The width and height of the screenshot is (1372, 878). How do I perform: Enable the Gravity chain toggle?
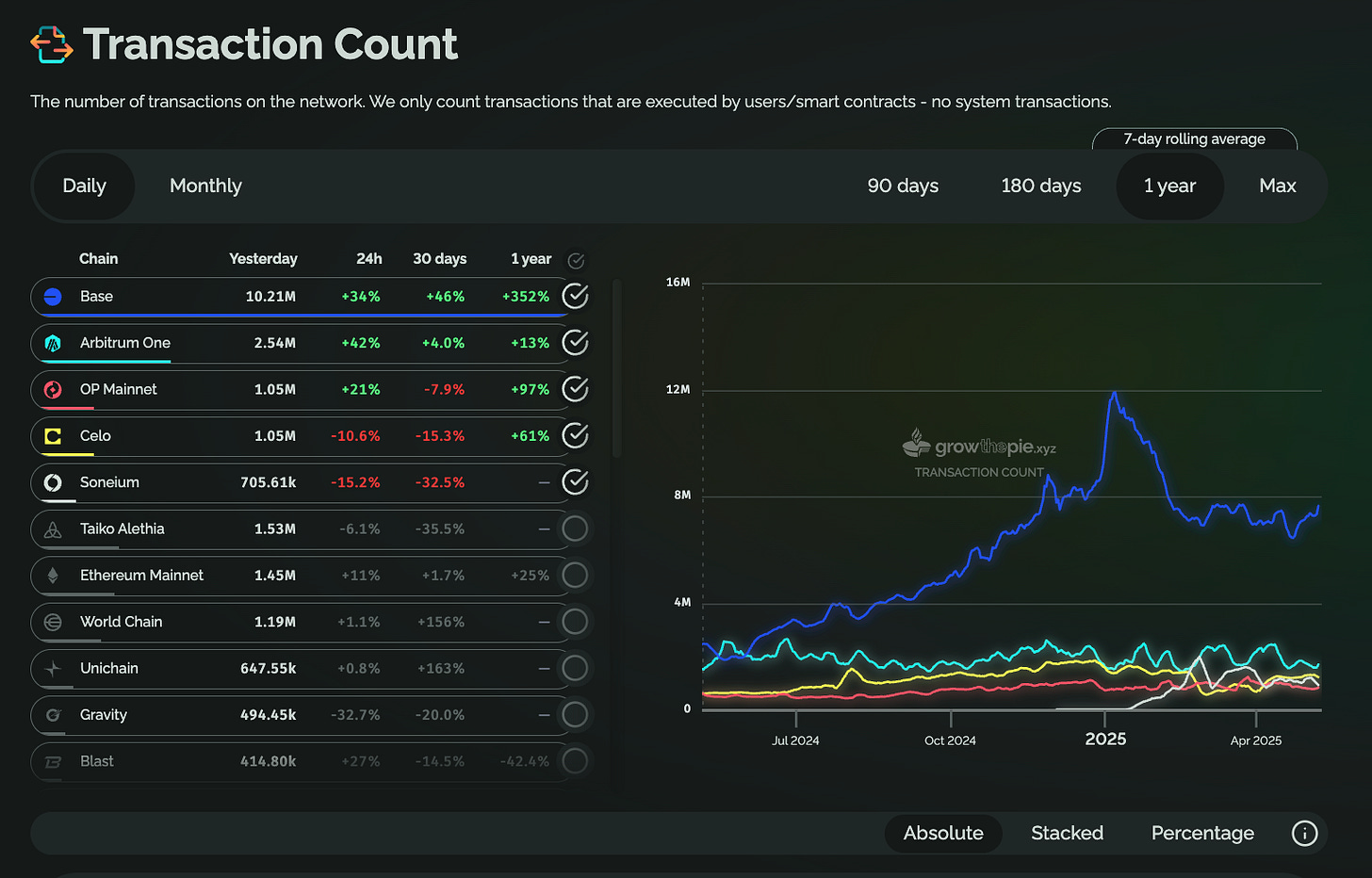[x=575, y=714]
